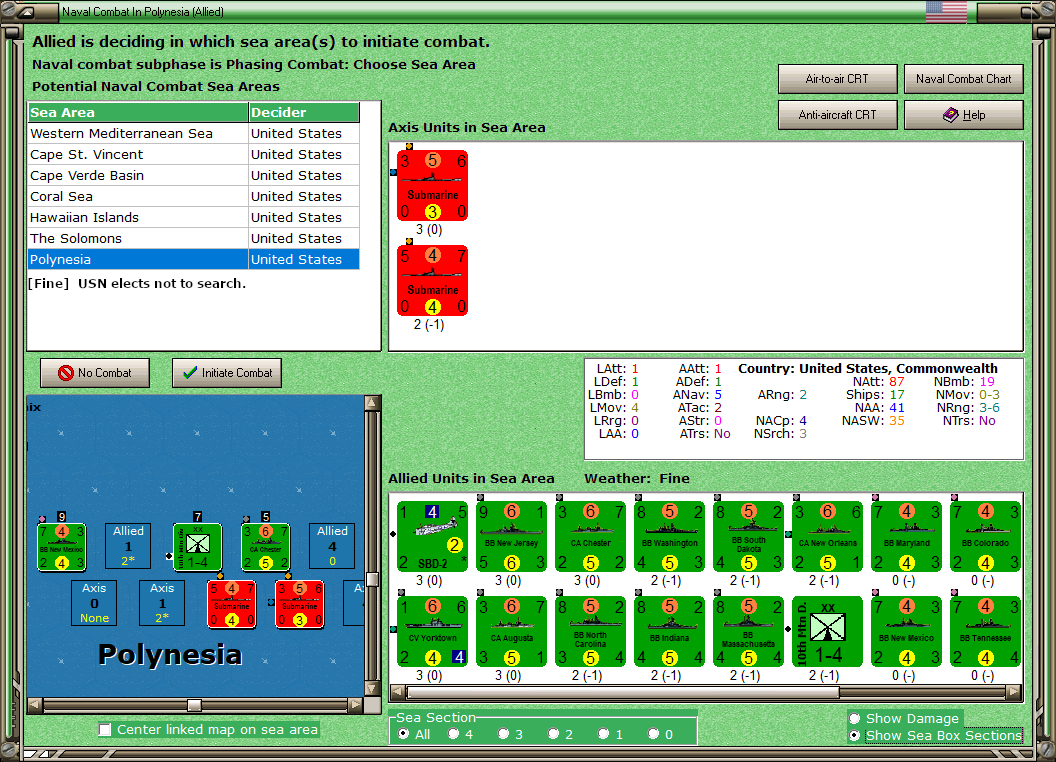Select sea section 1 radio button
The image size is (1056, 762).
click(603, 734)
